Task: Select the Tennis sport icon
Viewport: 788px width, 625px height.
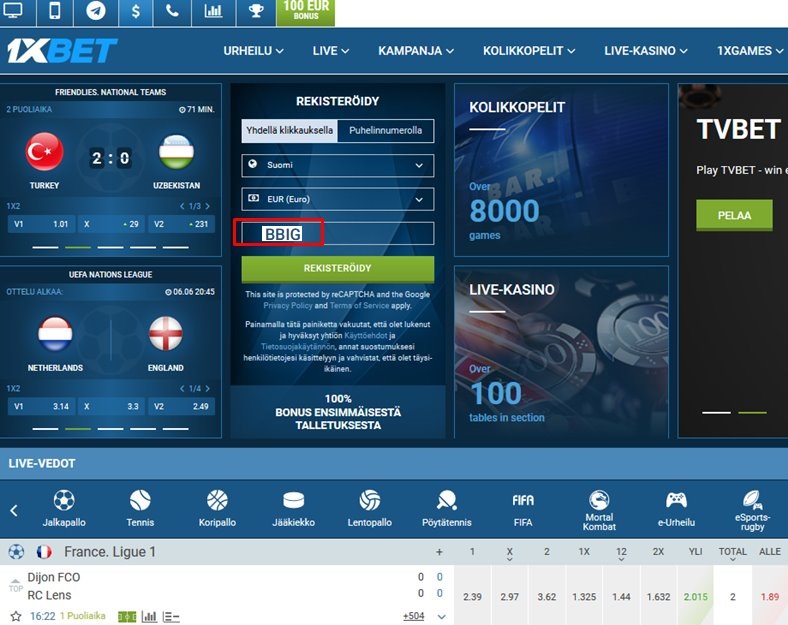Action: 140,508
